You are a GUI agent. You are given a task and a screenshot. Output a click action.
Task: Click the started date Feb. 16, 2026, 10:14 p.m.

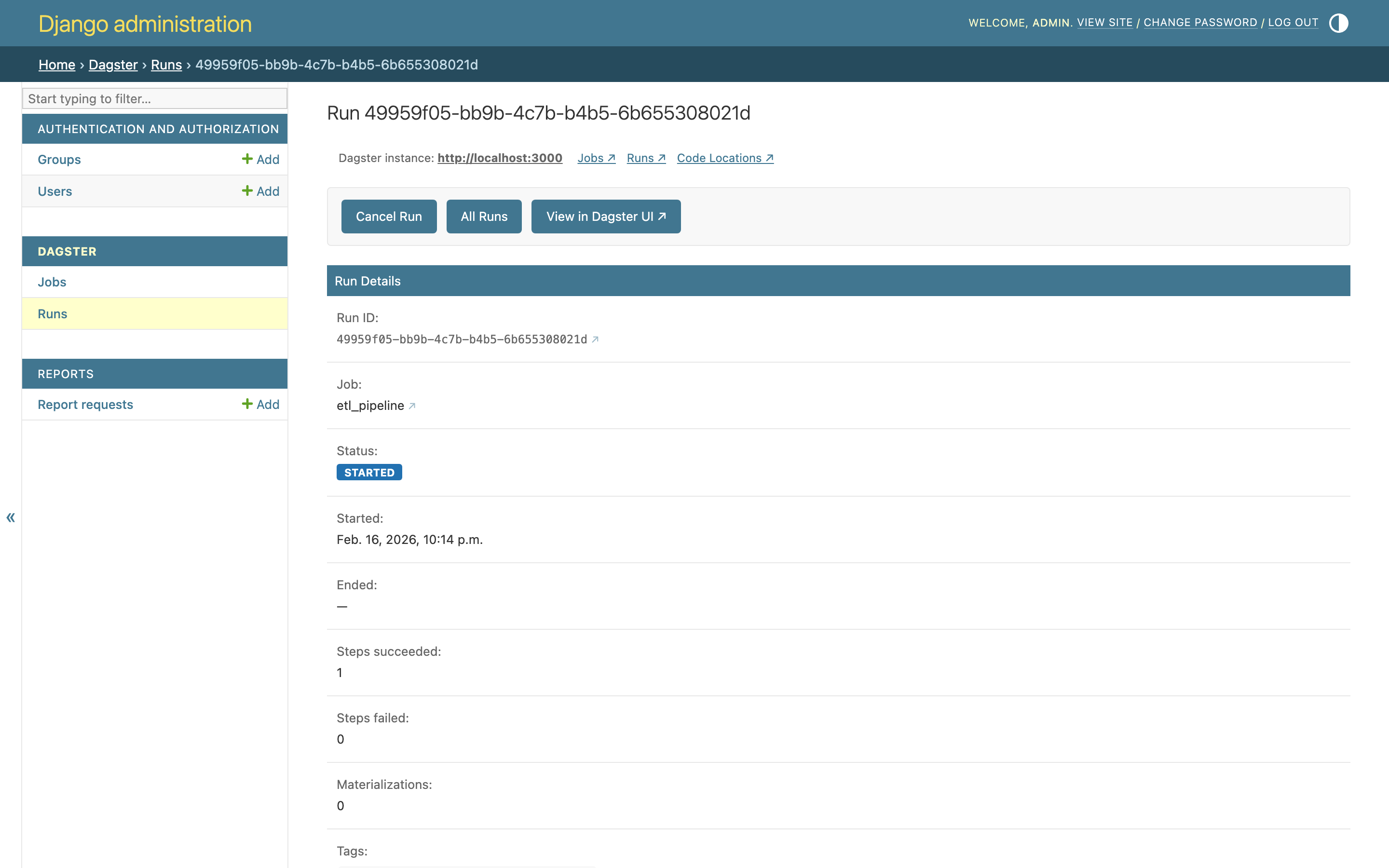410,540
